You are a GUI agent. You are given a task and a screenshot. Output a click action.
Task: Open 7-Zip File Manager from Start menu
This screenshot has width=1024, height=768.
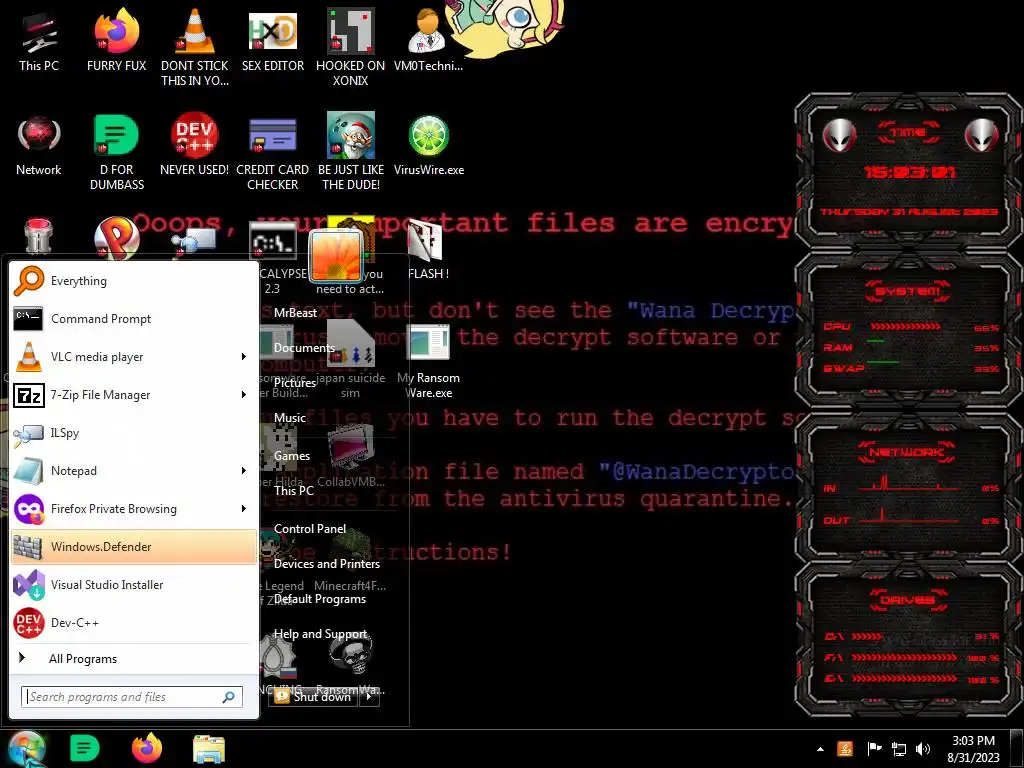click(124, 394)
